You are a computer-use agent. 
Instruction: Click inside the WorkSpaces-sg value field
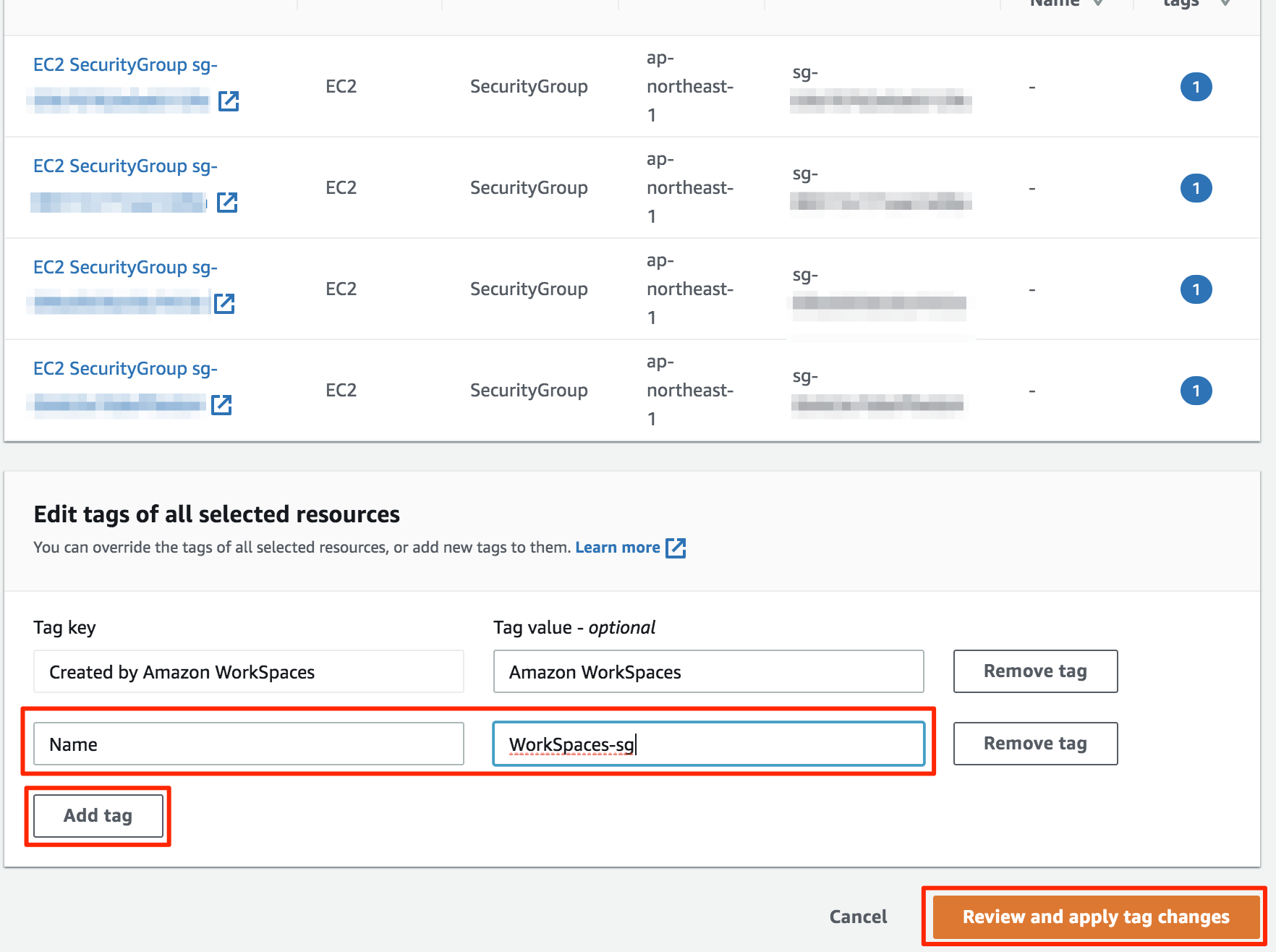coord(707,744)
